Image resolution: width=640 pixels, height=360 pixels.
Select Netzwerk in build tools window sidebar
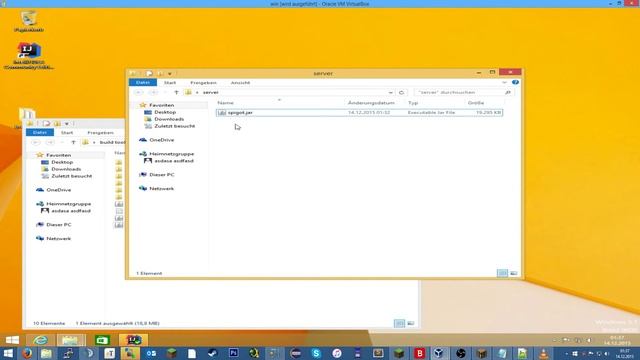tap(58, 238)
